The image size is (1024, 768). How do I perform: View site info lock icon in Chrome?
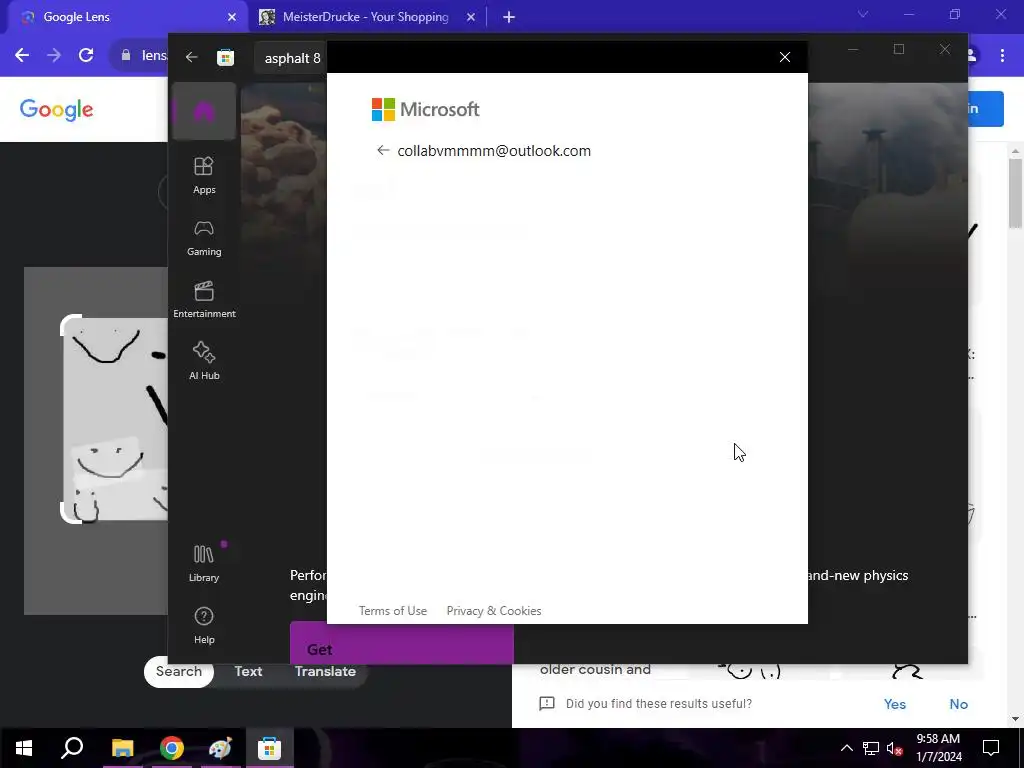pyautogui.click(x=126, y=56)
